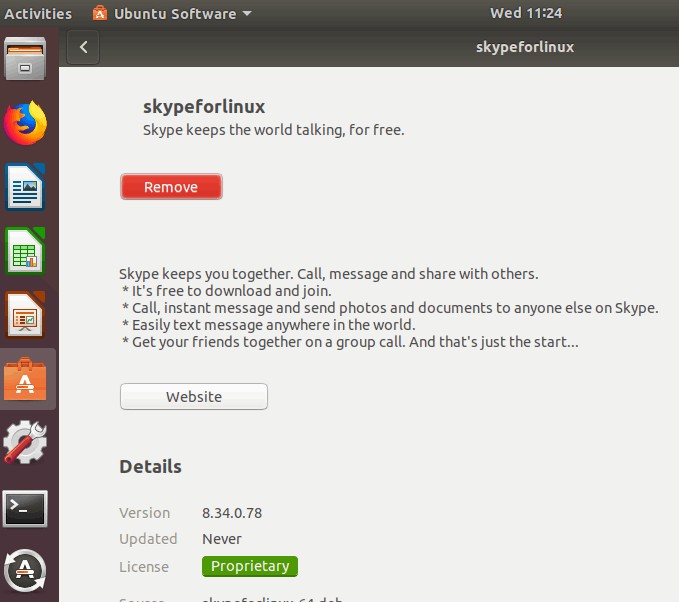Launch Firefox from the dock
679x602 pixels.
(x=26, y=123)
